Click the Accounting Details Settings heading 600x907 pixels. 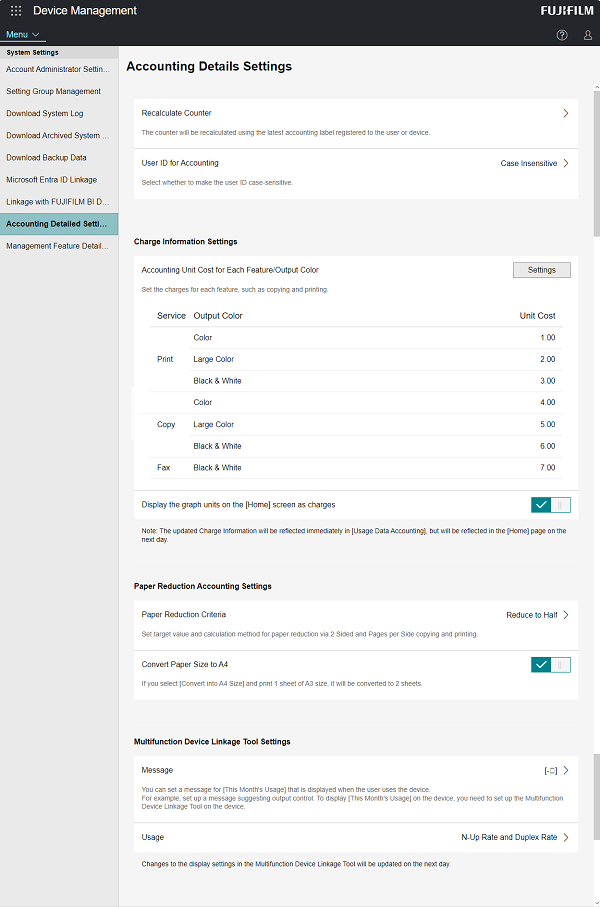[x=209, y=67]
